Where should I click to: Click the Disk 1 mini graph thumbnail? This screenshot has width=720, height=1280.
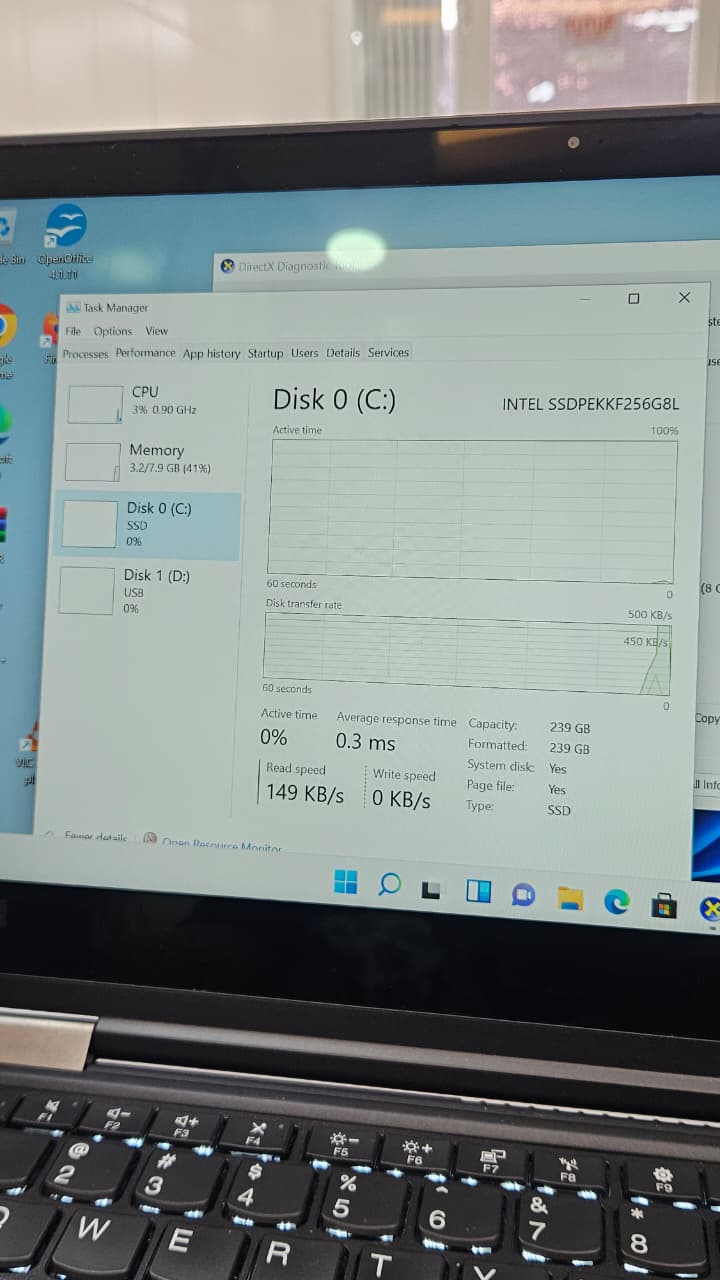(86, 591)
